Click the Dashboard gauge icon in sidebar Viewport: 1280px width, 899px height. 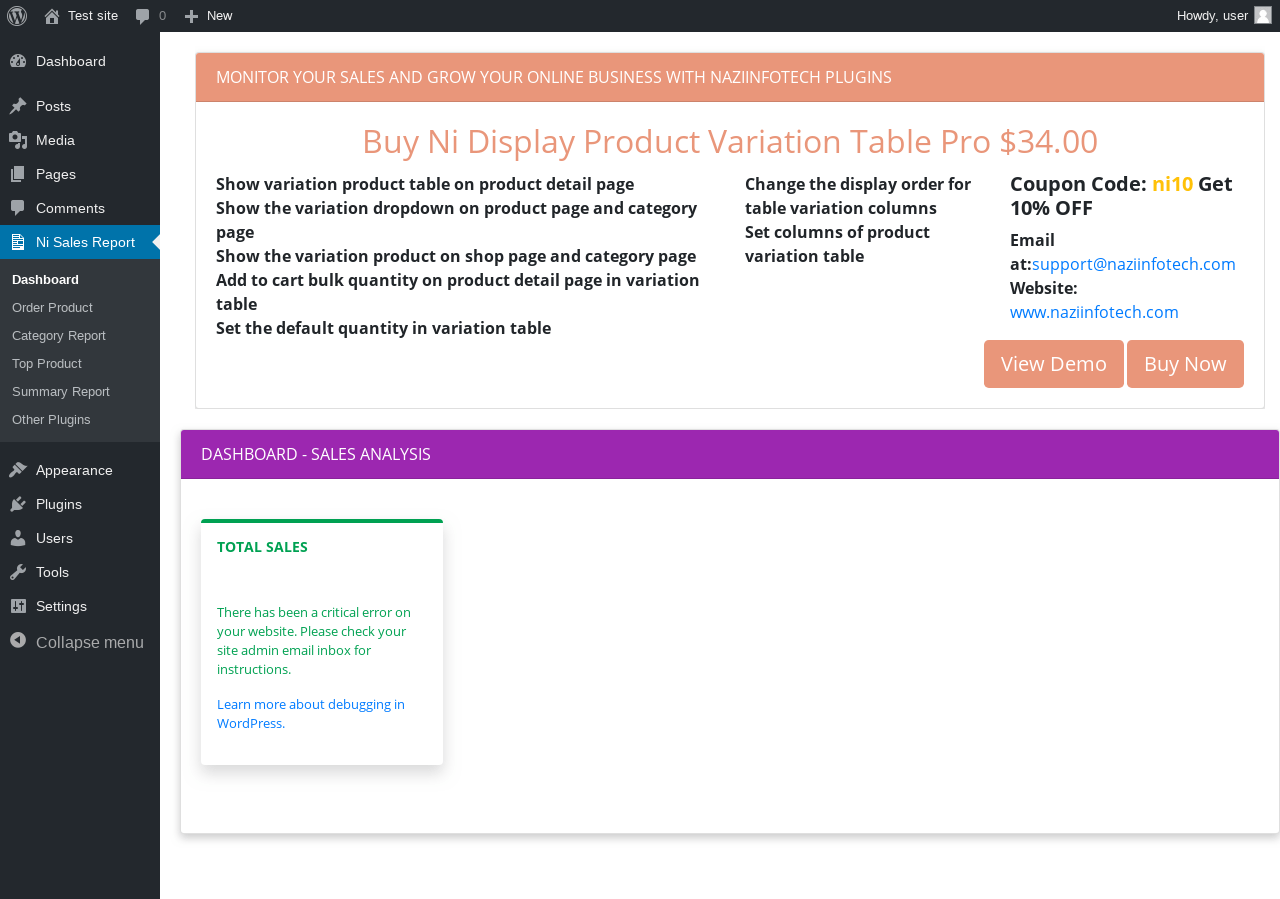pos(18,61)
